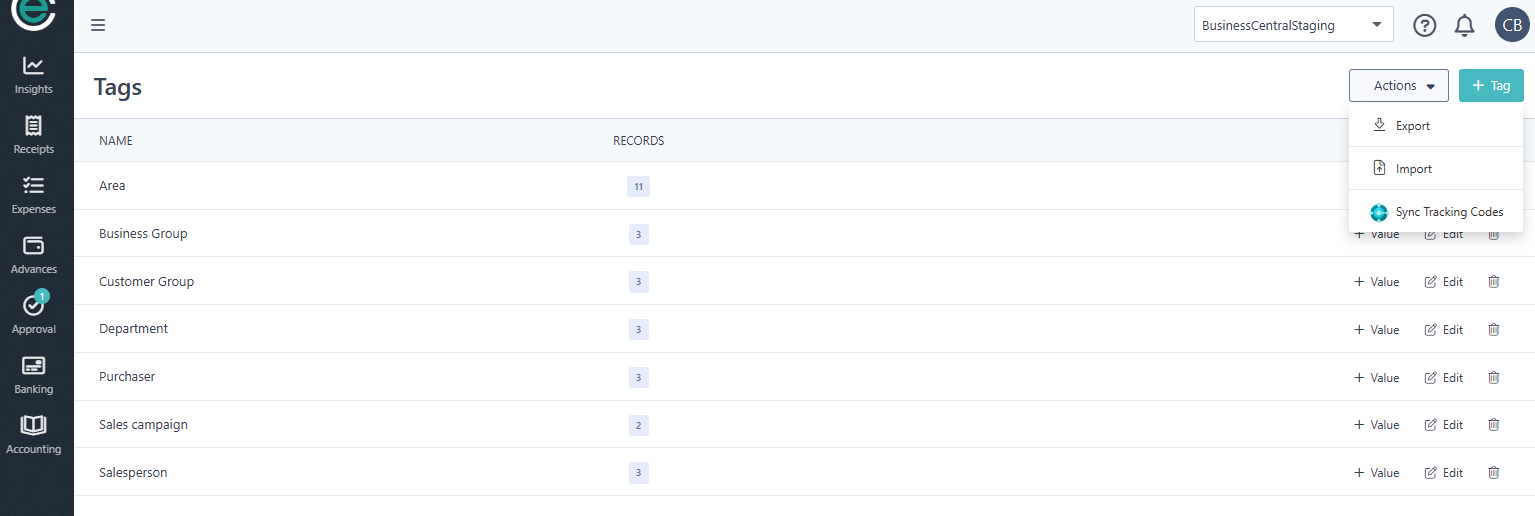Select the Business Group tag name
The image size is (1535, 516).
(143, 234)
